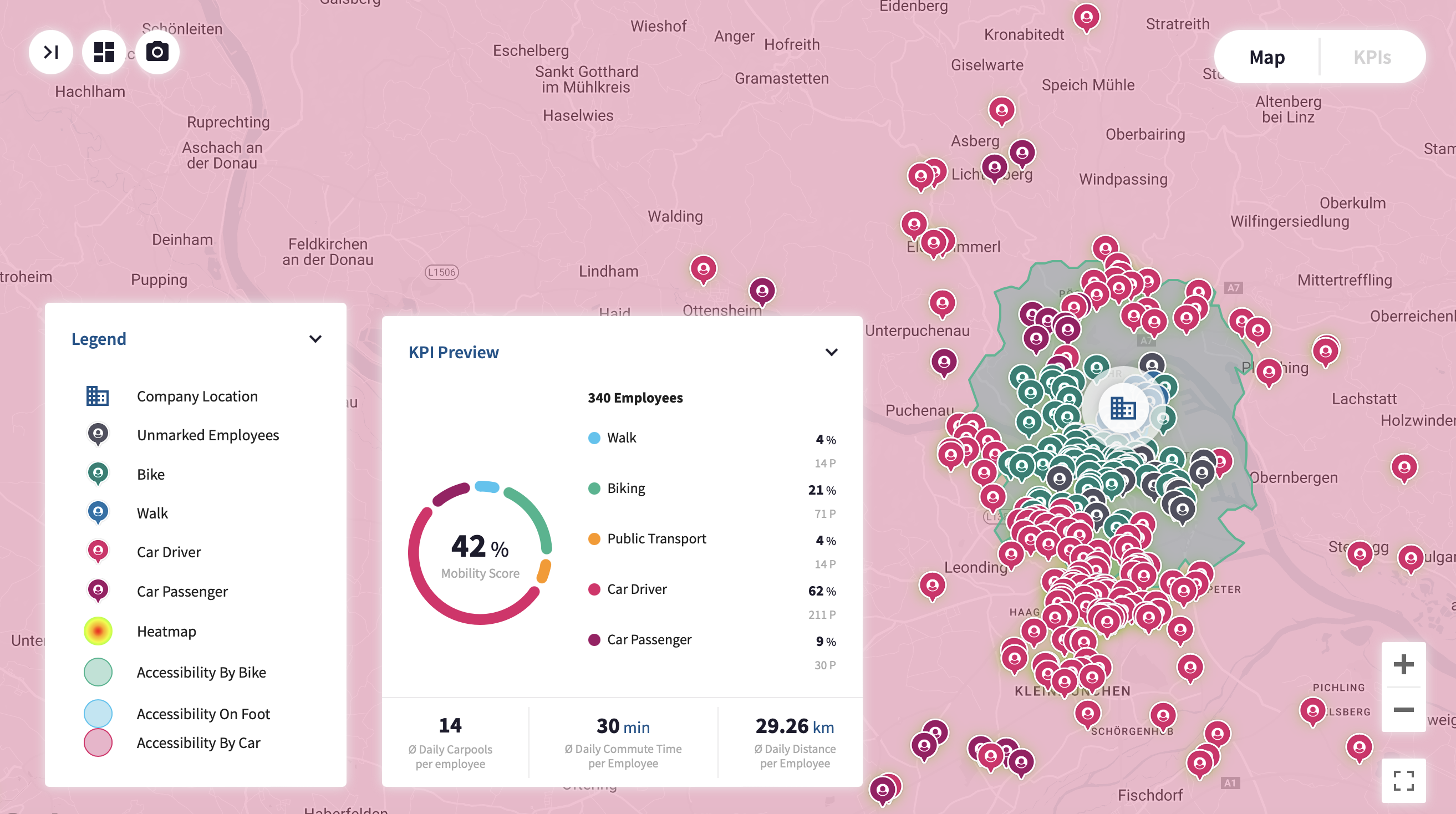Collapse the sidebar using the arrow icon

pos(51,52)
